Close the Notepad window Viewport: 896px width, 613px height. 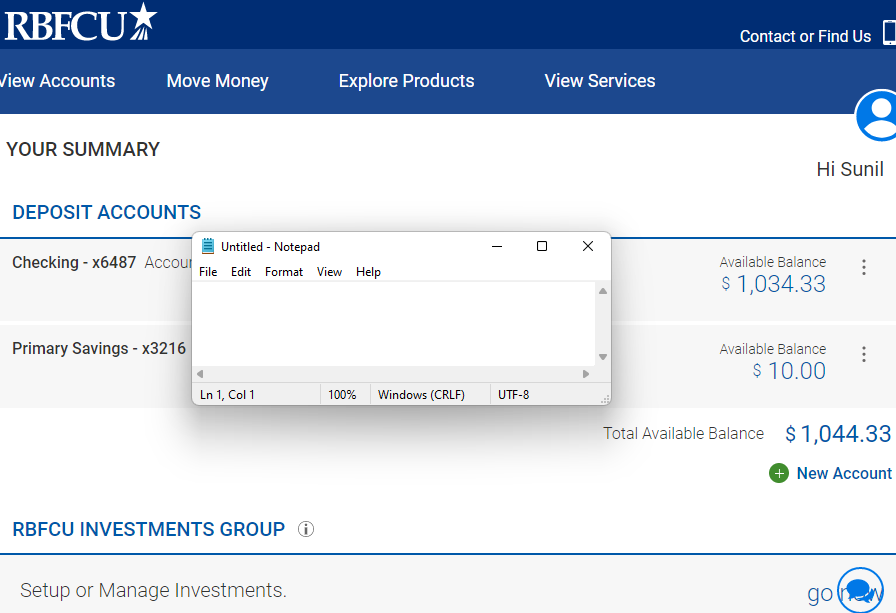[x=587, y=246]
